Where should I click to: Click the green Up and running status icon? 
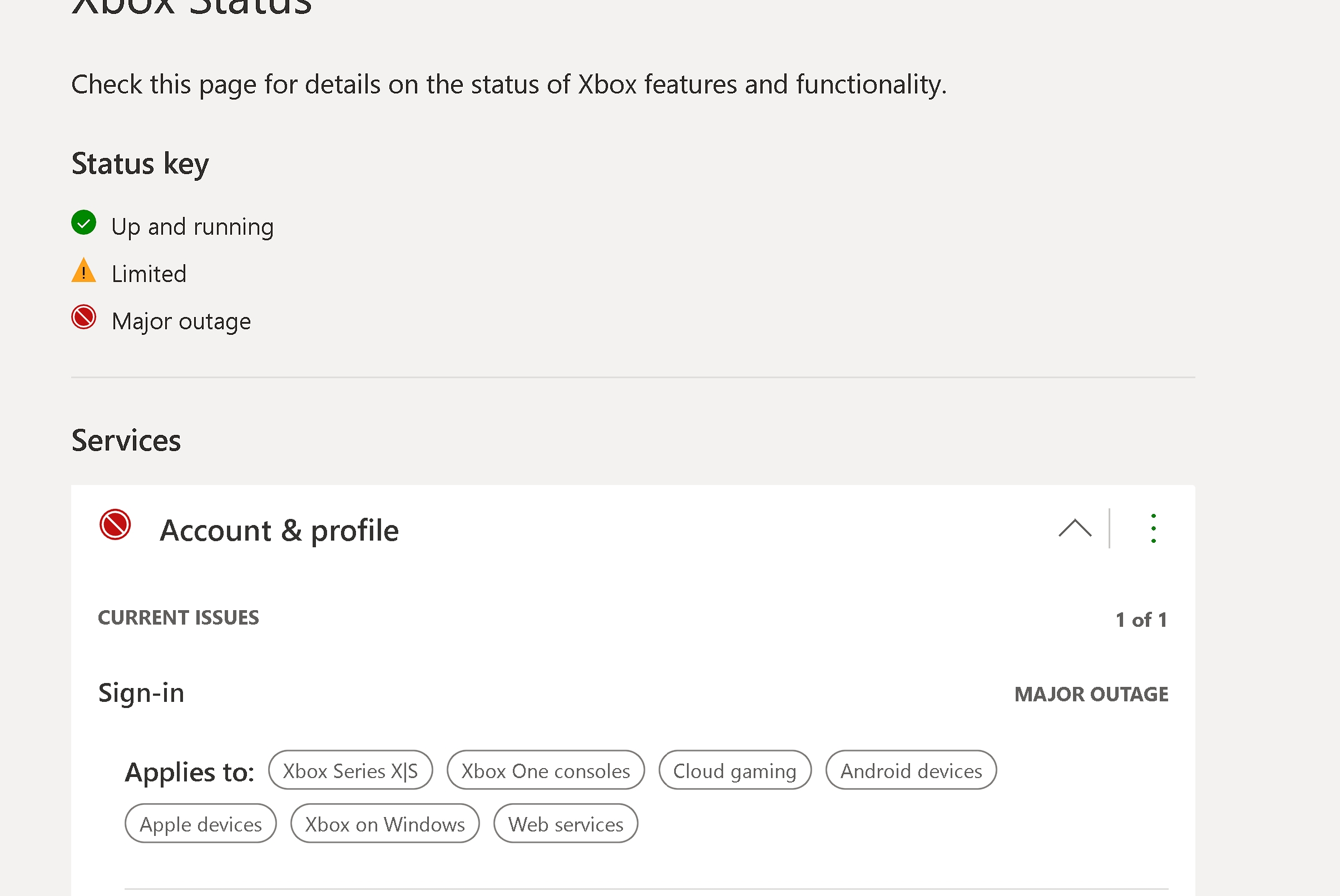click(x=84, y=223)
